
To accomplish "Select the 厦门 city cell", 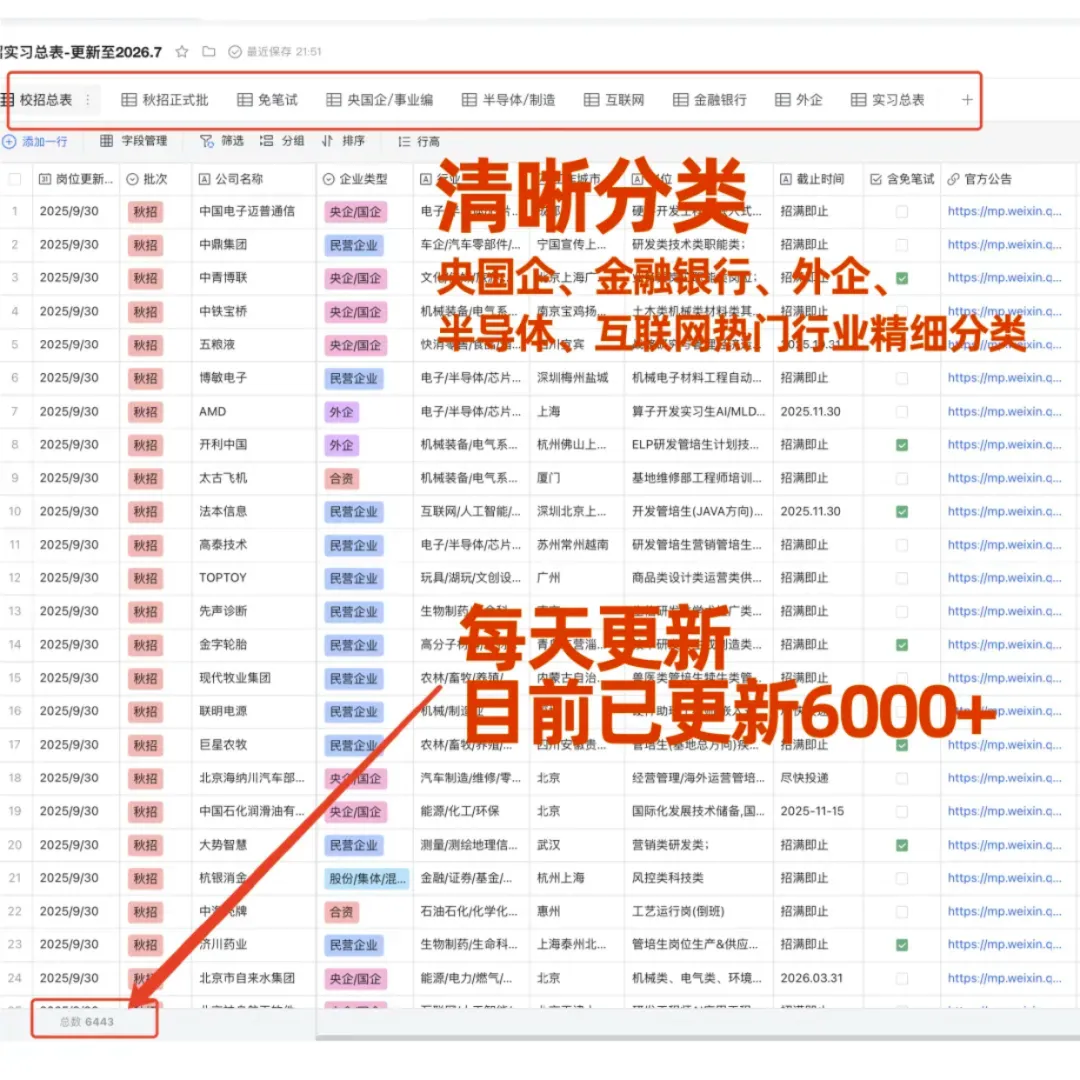I will [x=577, y=478].
